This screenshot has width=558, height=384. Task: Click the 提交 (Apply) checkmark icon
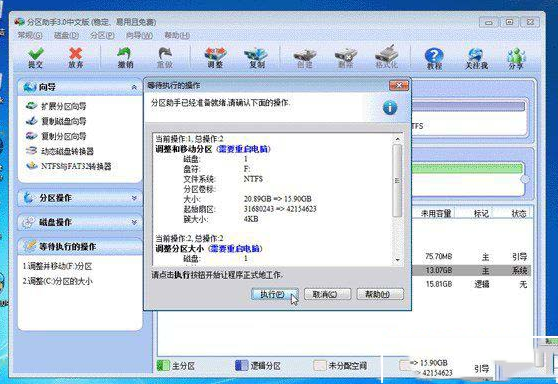pos(36,57)
